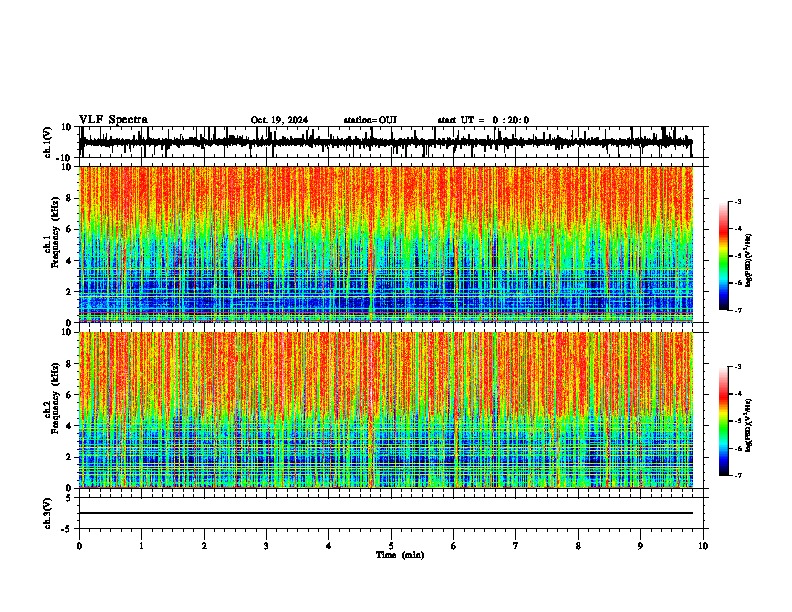Click the ch.1 spectrogram color scale bar
792x612 pixels.
(x=723, y=256)
